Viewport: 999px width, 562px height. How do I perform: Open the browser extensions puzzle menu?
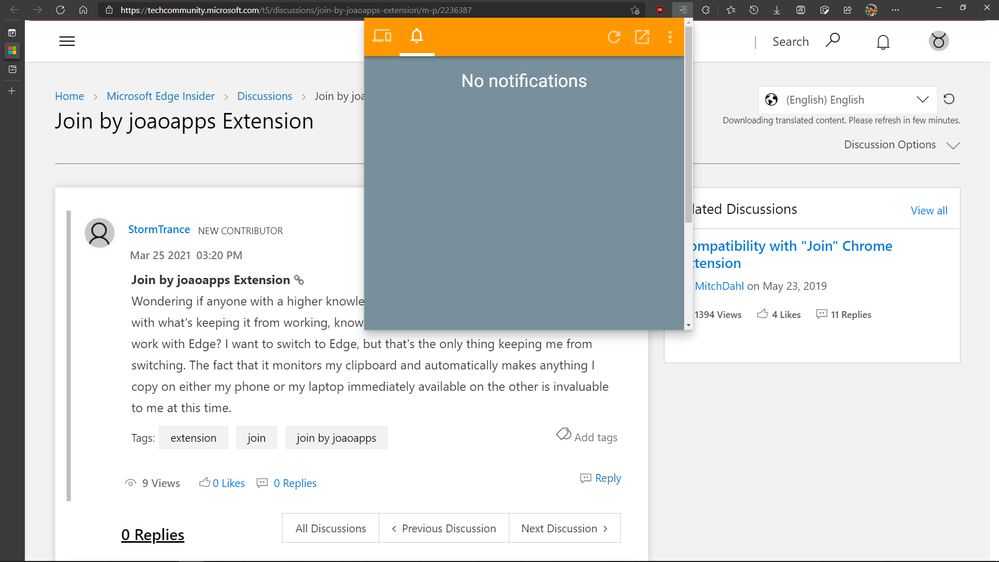click(x=706, y=10)
